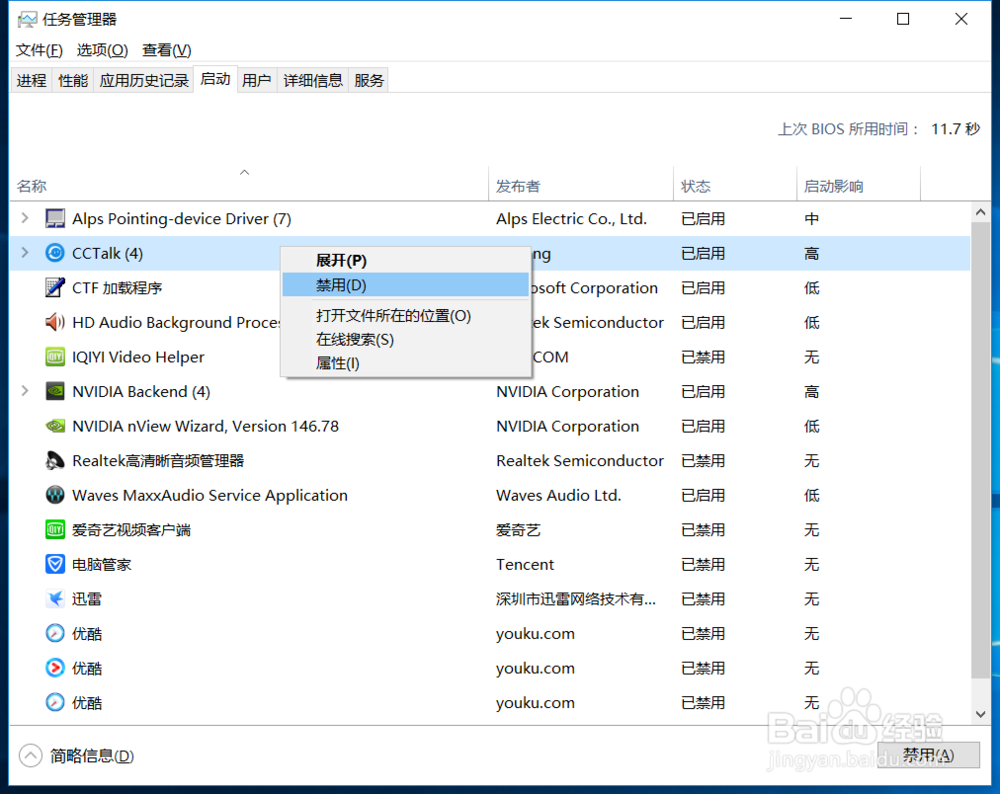Image resolution: width=1000 pixels, height=794 pixels.
Task: Maximize the Task Manager window
Action: (x=903, y=19)
